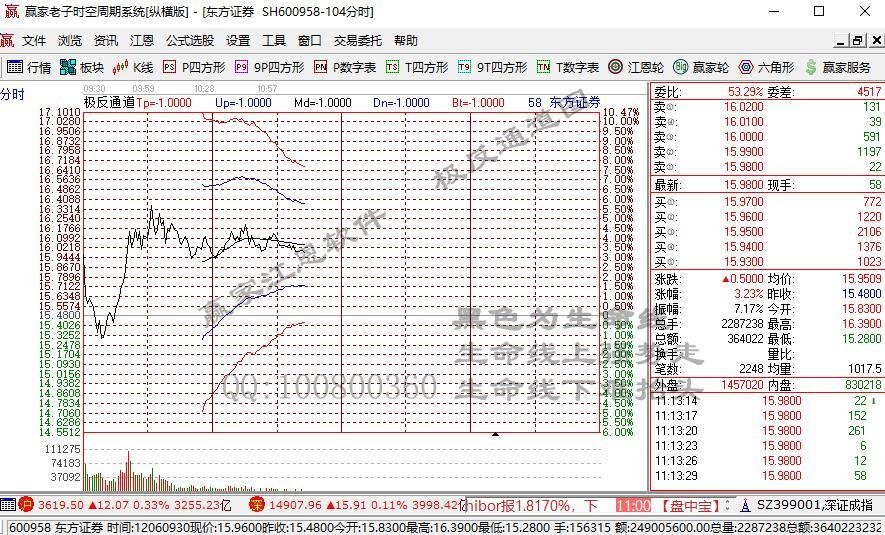885x535 pixels.
Task: Click the 盘中宝 news ticker stepper arrows
Action: click(728, 505)
